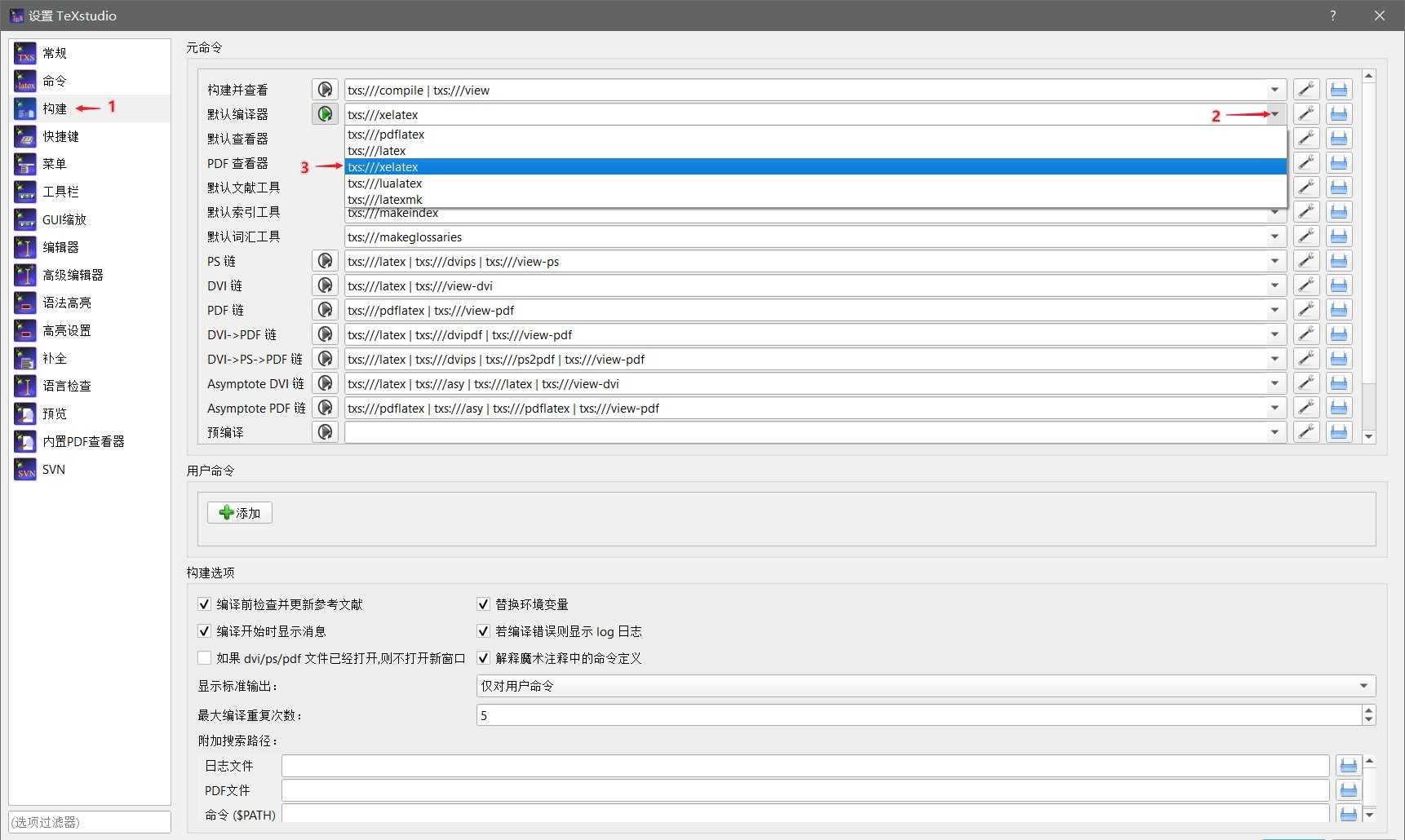Select txs:///lualatex from dropdown list
The image size is (1405, 840).
click(x=816, y=183)
